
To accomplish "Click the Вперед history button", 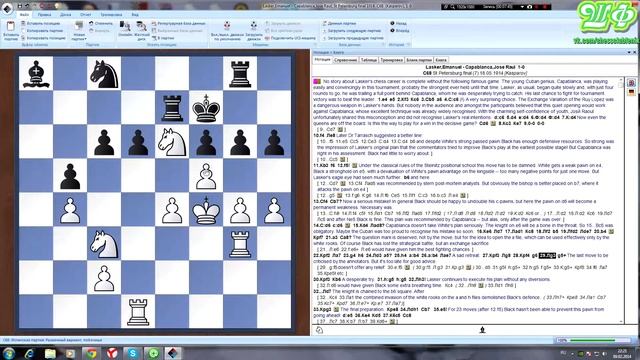I will 400,31.
